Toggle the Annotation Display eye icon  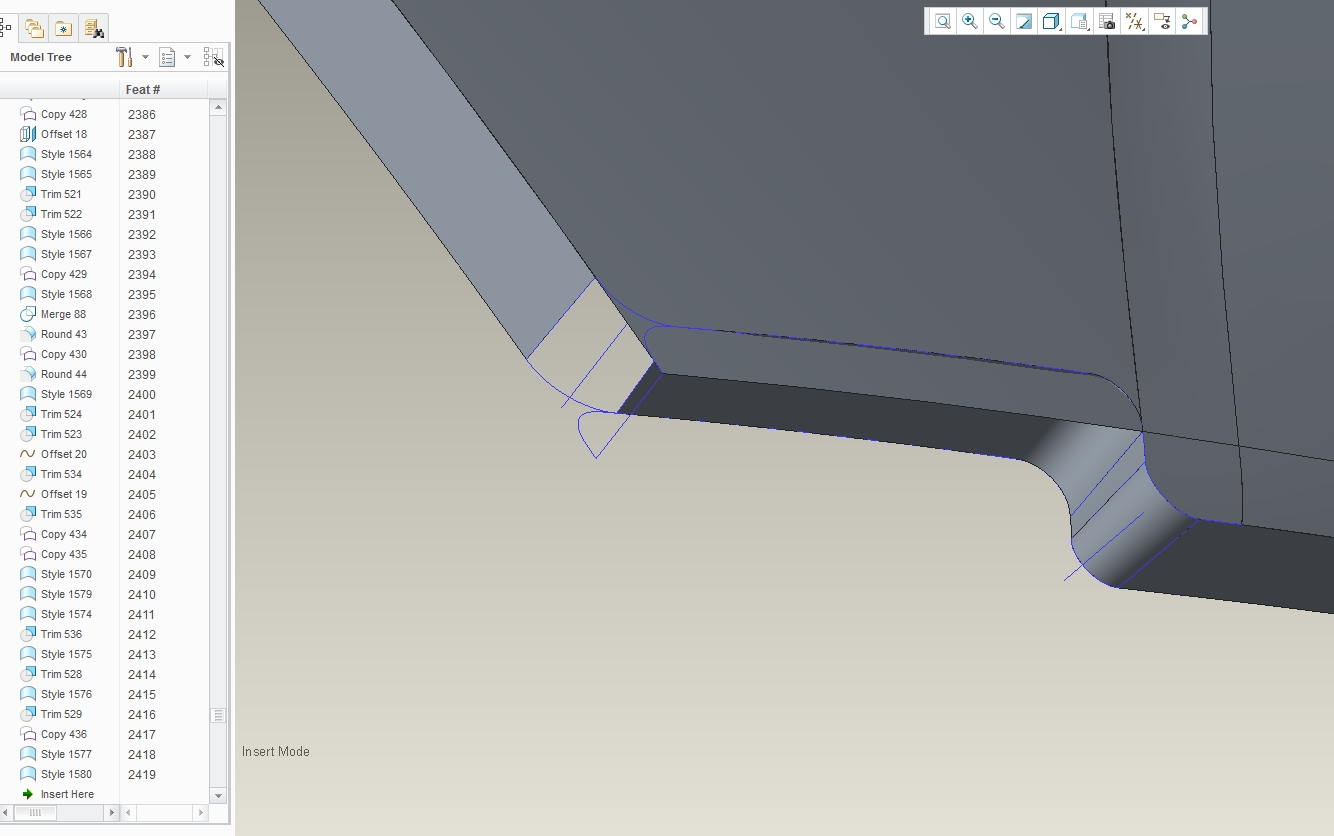(1161, 21)
